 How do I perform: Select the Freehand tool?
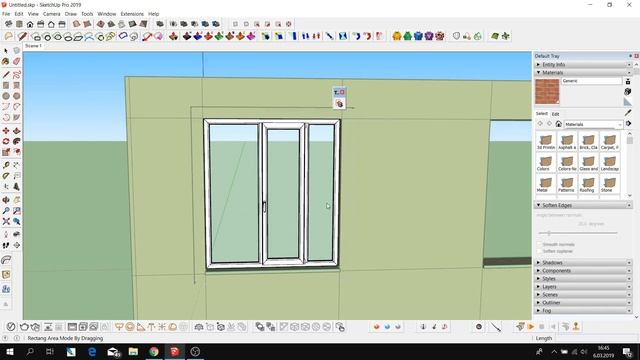(x=16, y=75)
